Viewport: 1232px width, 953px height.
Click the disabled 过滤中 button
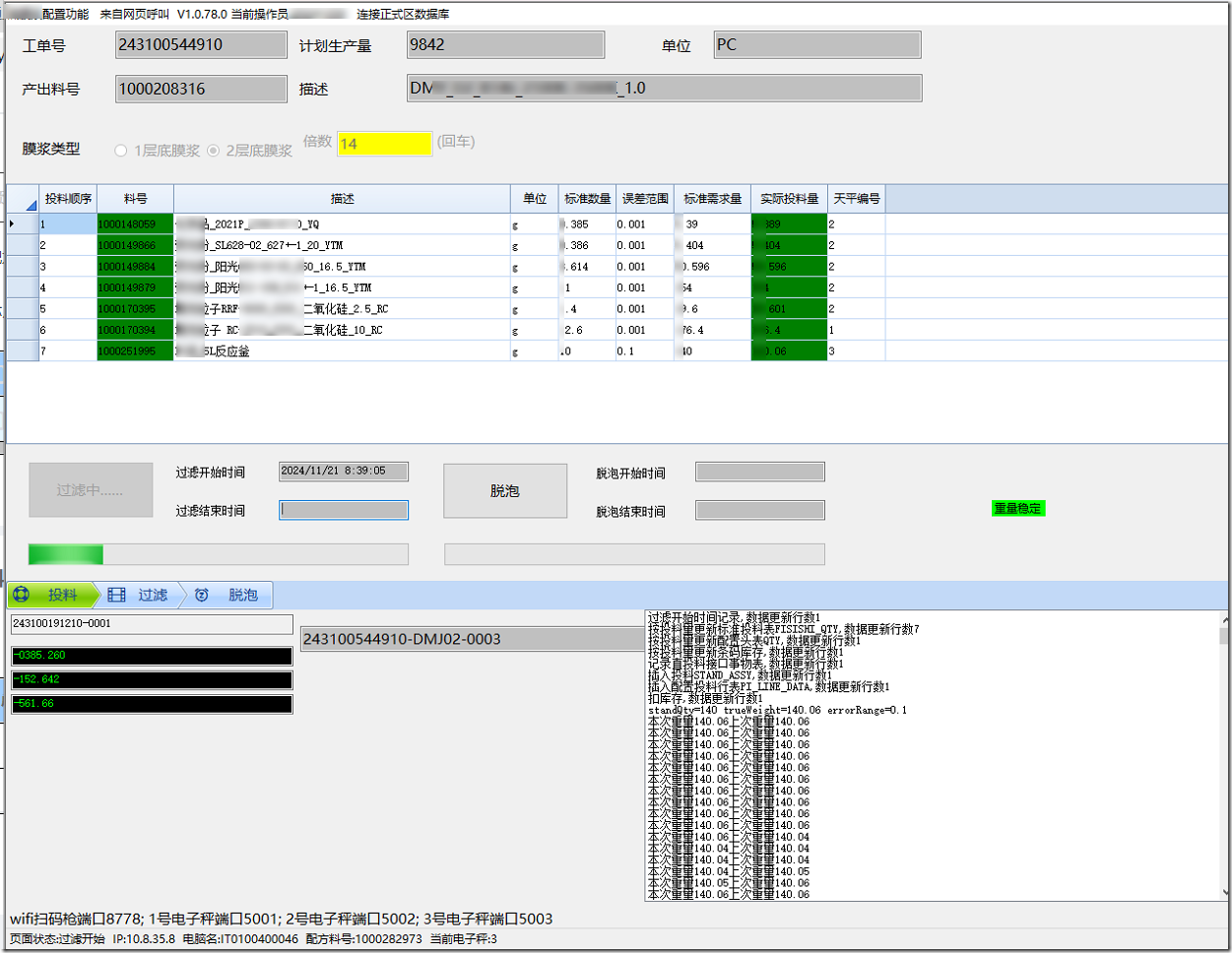click(x=91, y=489)
